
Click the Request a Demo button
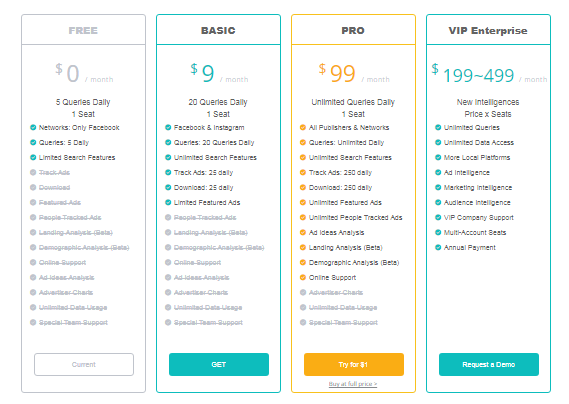489,364
